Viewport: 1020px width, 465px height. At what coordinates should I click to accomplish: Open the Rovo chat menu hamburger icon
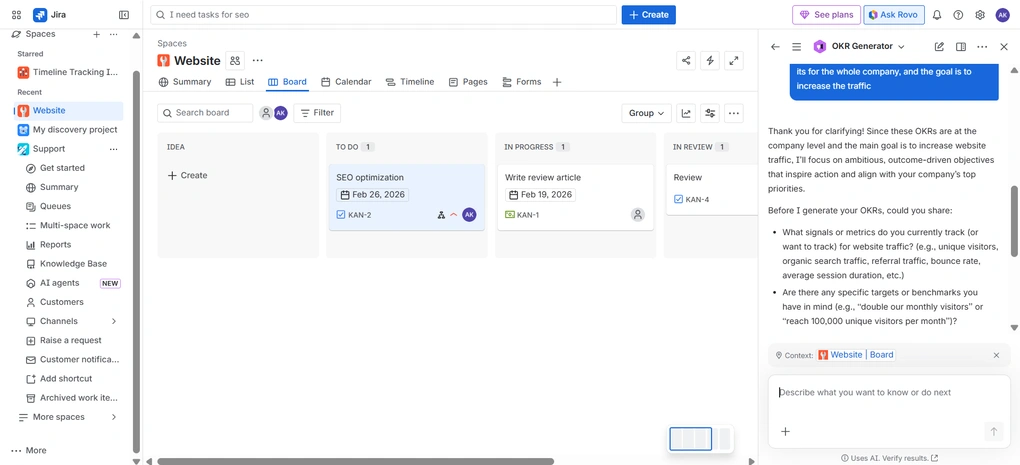(796, 47)
